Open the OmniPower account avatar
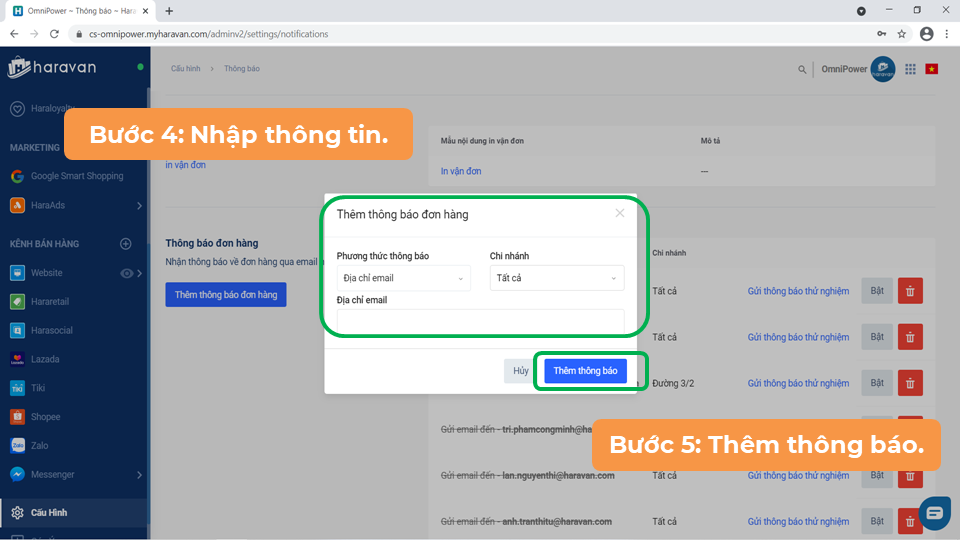The image size is (960, 540). [883, 69]
